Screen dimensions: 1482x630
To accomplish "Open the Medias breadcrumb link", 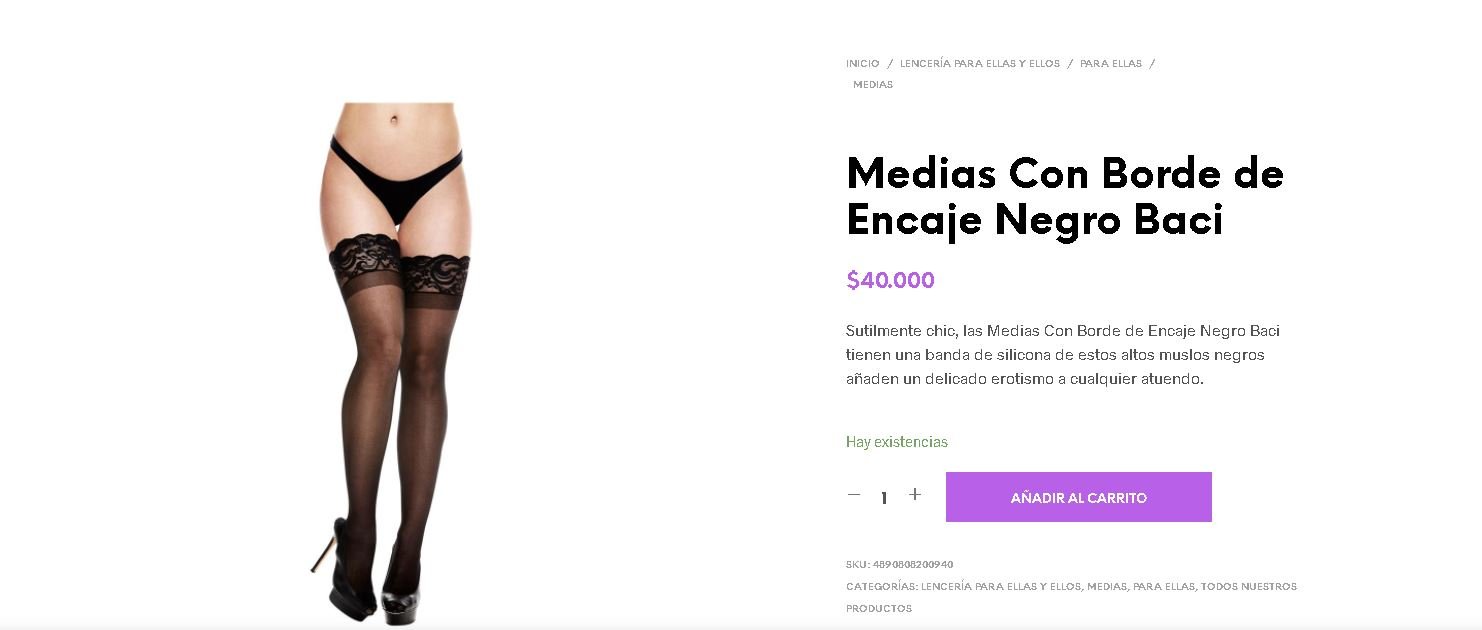I will click(x=873, y=85).
